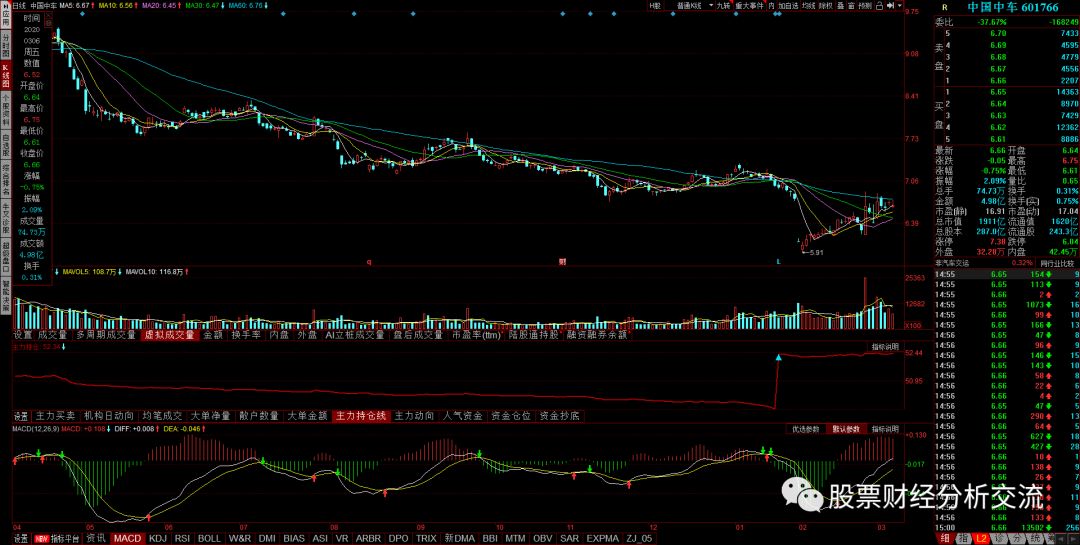The image size is (1080, 545).
Task: Click the 预测 forecast toolbar button
Action: pyautogui.click(x=865, y=6)
